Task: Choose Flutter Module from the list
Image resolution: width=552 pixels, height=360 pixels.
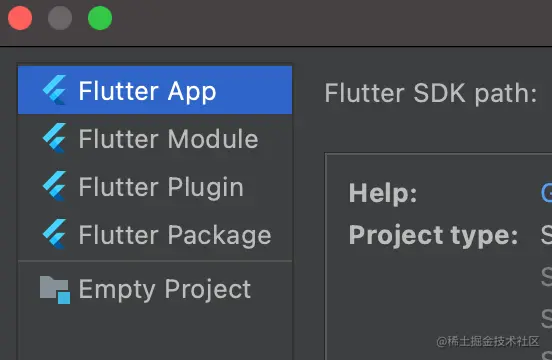Action: [155, 138]
